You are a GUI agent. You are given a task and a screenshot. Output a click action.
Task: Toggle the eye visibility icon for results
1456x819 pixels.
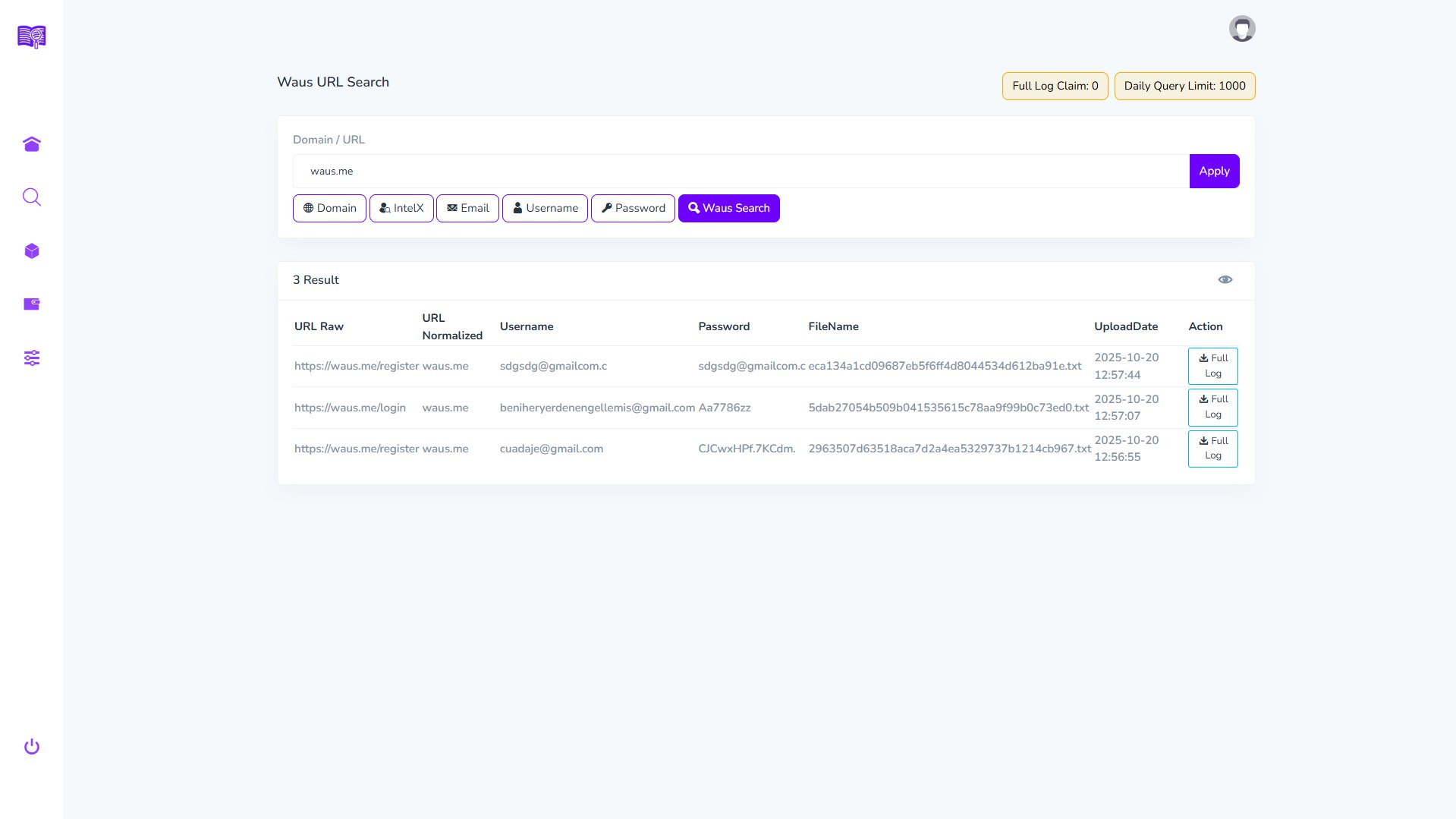(x=1225, y=280)
